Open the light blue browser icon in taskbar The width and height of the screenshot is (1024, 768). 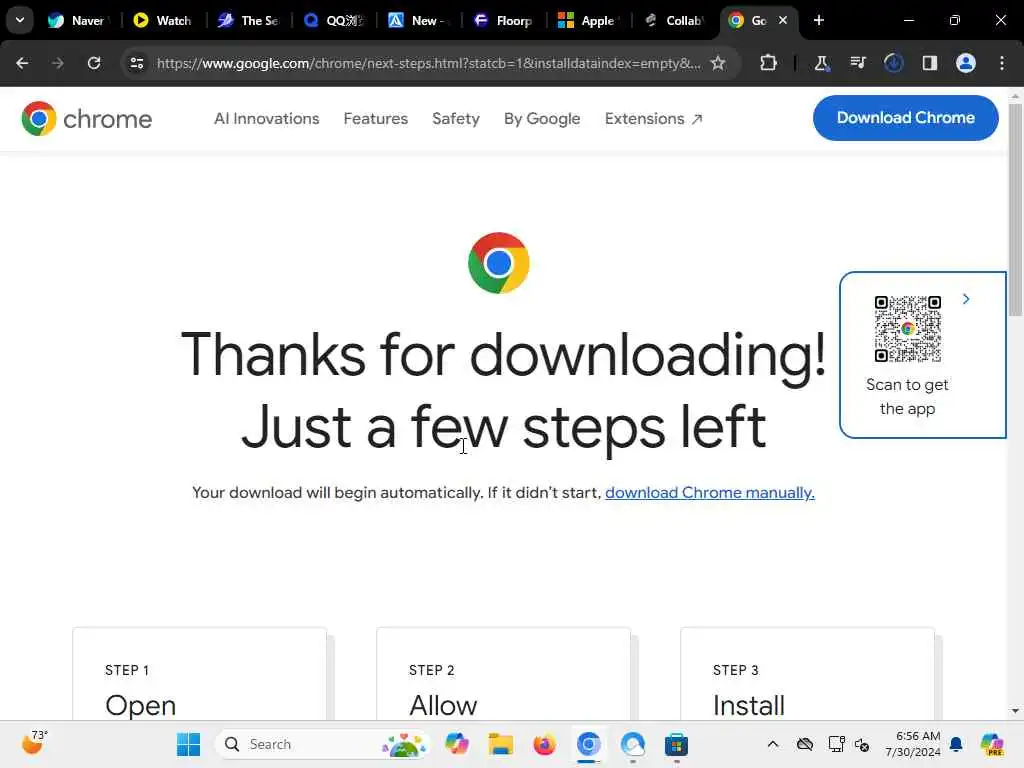point(632,744)
